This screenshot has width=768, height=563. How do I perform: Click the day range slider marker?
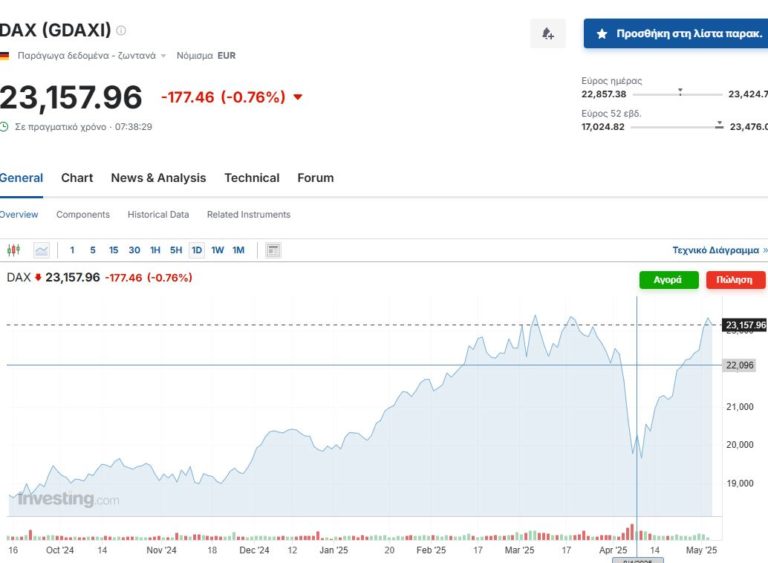click(680, 92)
